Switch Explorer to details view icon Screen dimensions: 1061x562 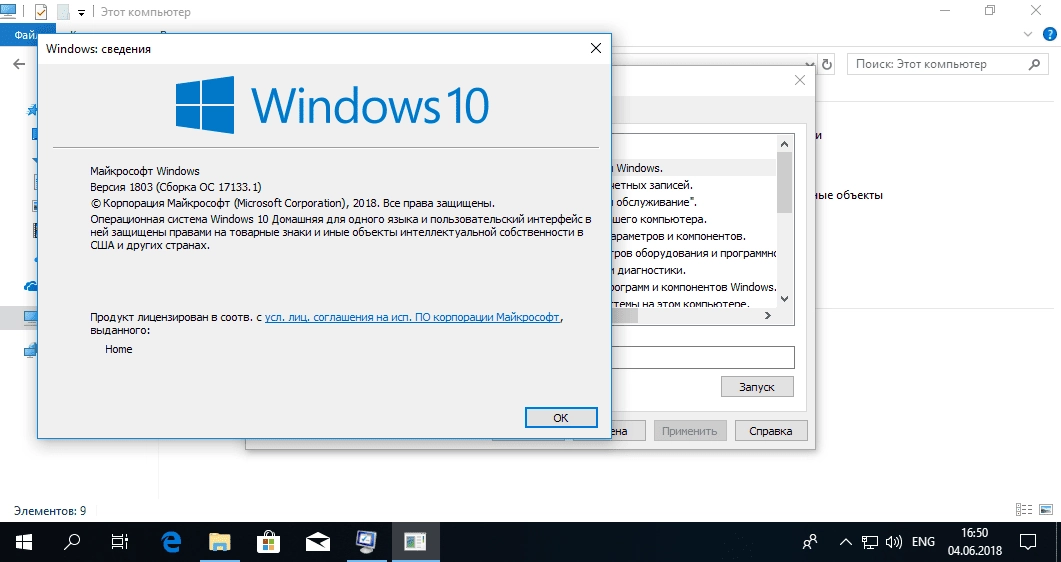(1024, 510)
